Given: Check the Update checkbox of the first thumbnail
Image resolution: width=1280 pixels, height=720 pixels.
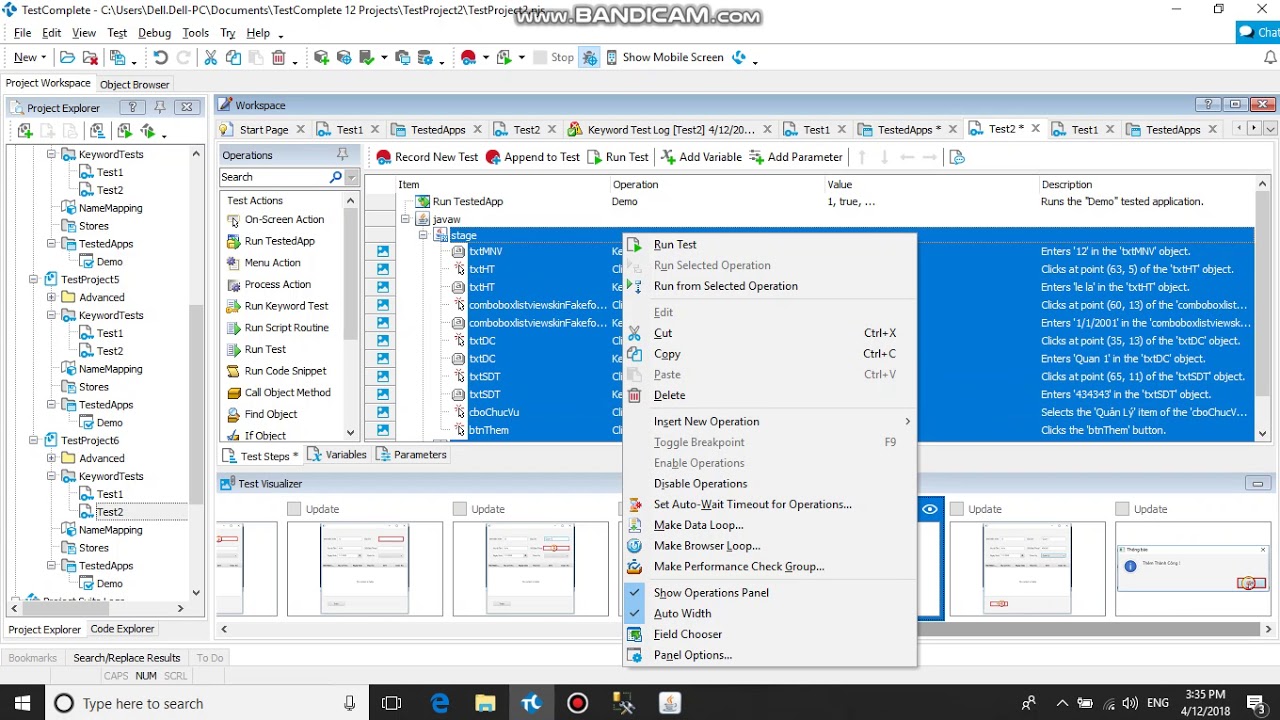Looking at the screenshot, I should point(294,509).
